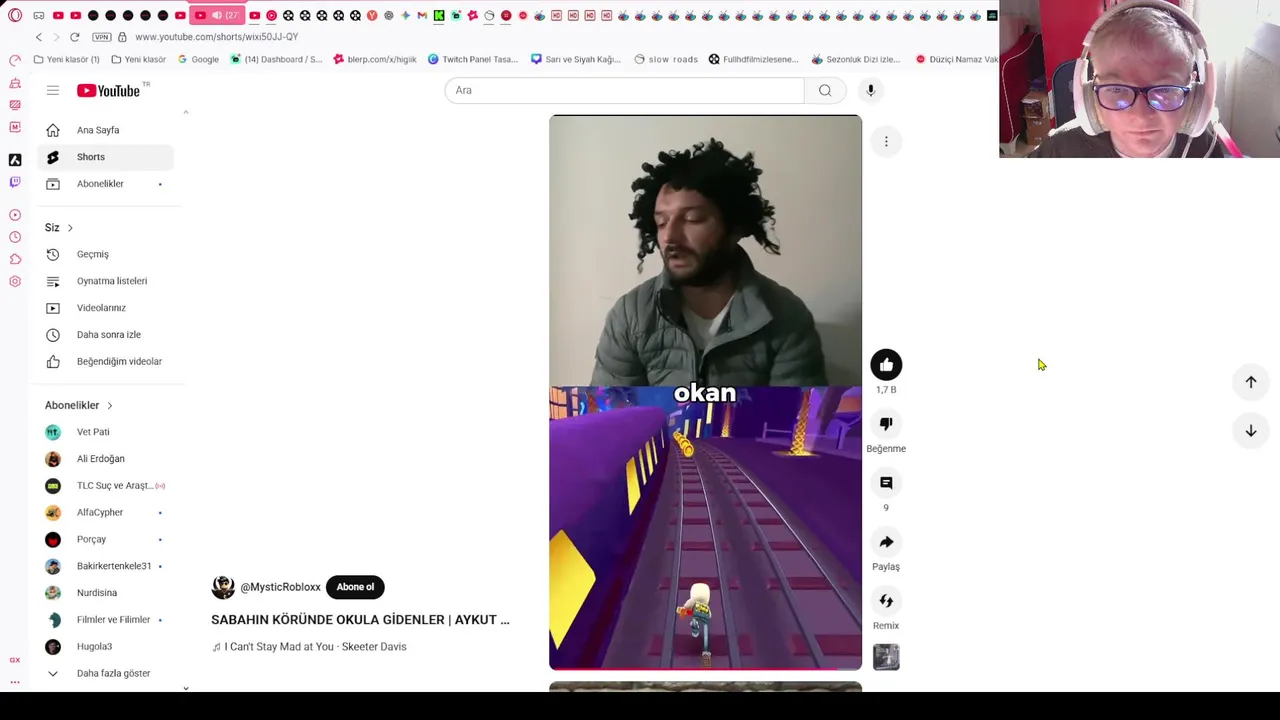
Task: Open the slow roads bookmark
Action: coord(666,59)
